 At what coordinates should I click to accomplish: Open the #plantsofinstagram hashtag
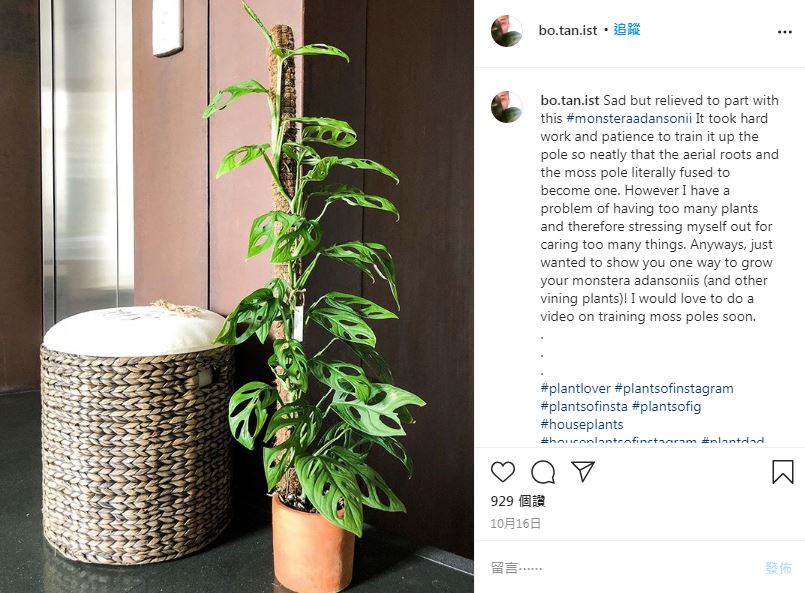click(674, 388)
